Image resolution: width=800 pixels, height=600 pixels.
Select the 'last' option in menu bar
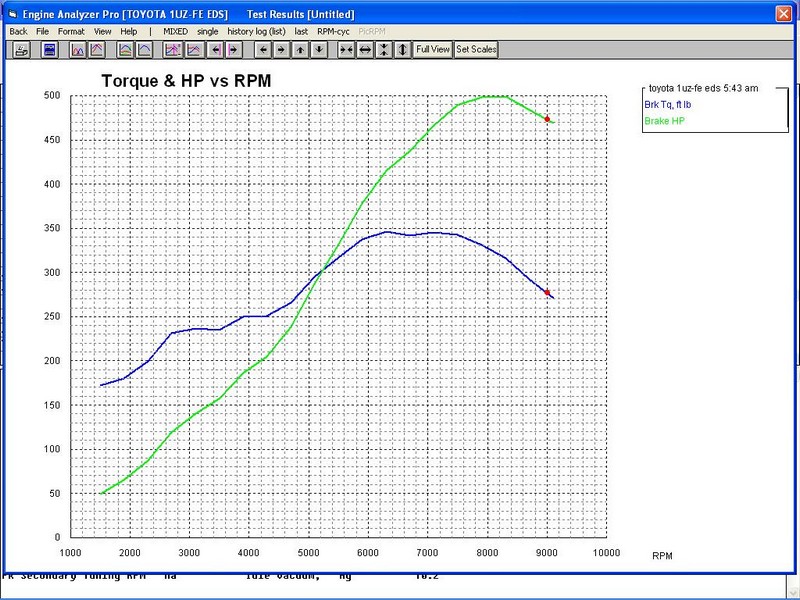click(x=301, y=32)
